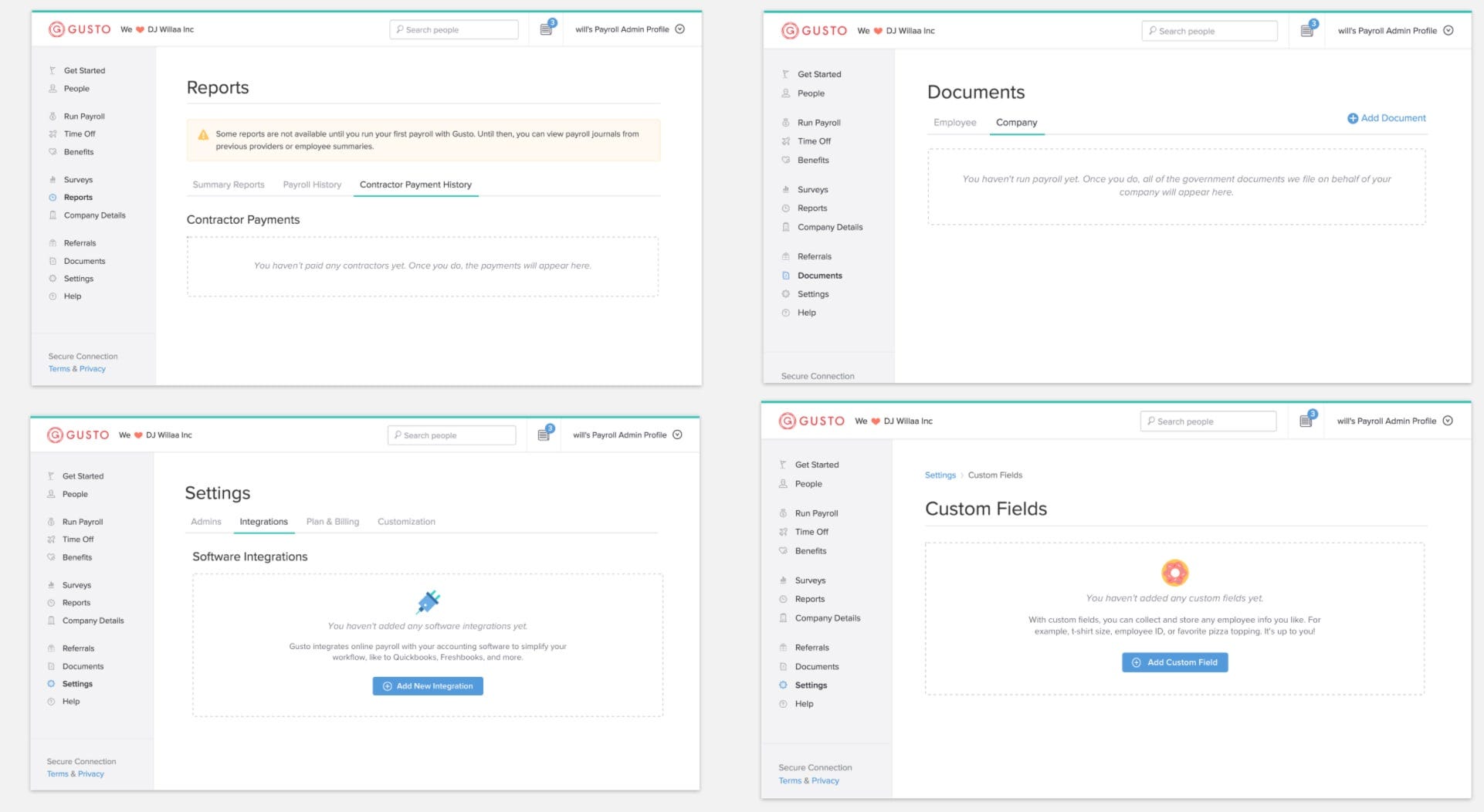Click the highlighted Documents sidebar icon on the Documents page
This screenshot has height=812, width=1484.
(786, 276)
